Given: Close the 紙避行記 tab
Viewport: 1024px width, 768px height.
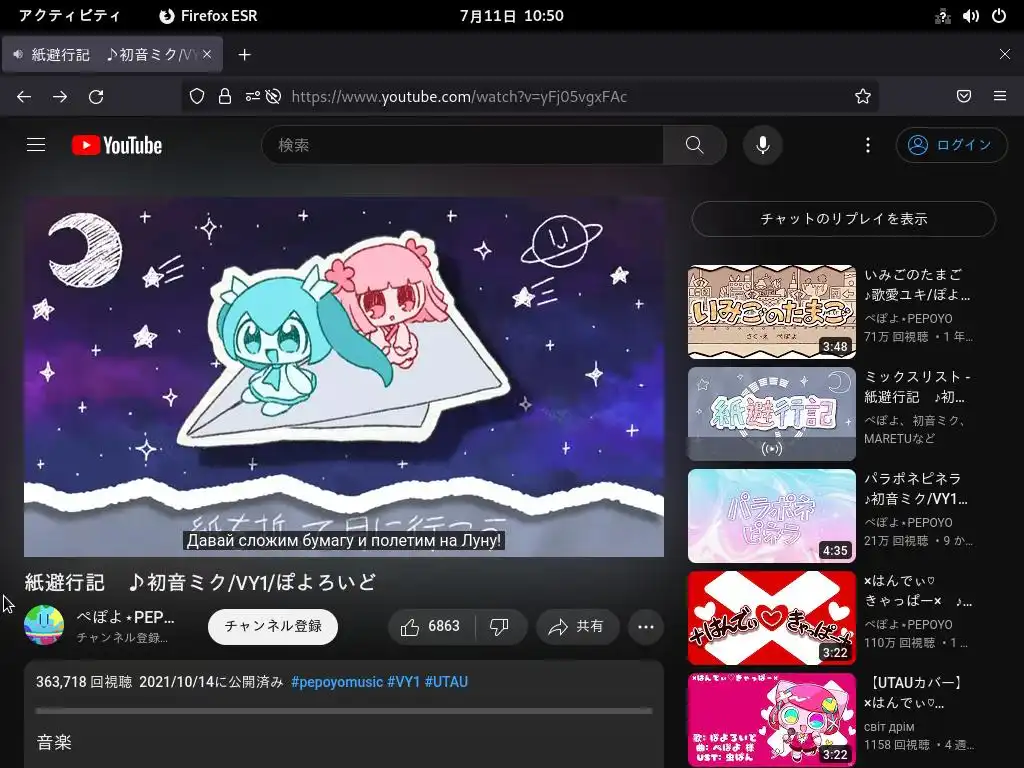Looking at the screenshot, I should (207, 55).
